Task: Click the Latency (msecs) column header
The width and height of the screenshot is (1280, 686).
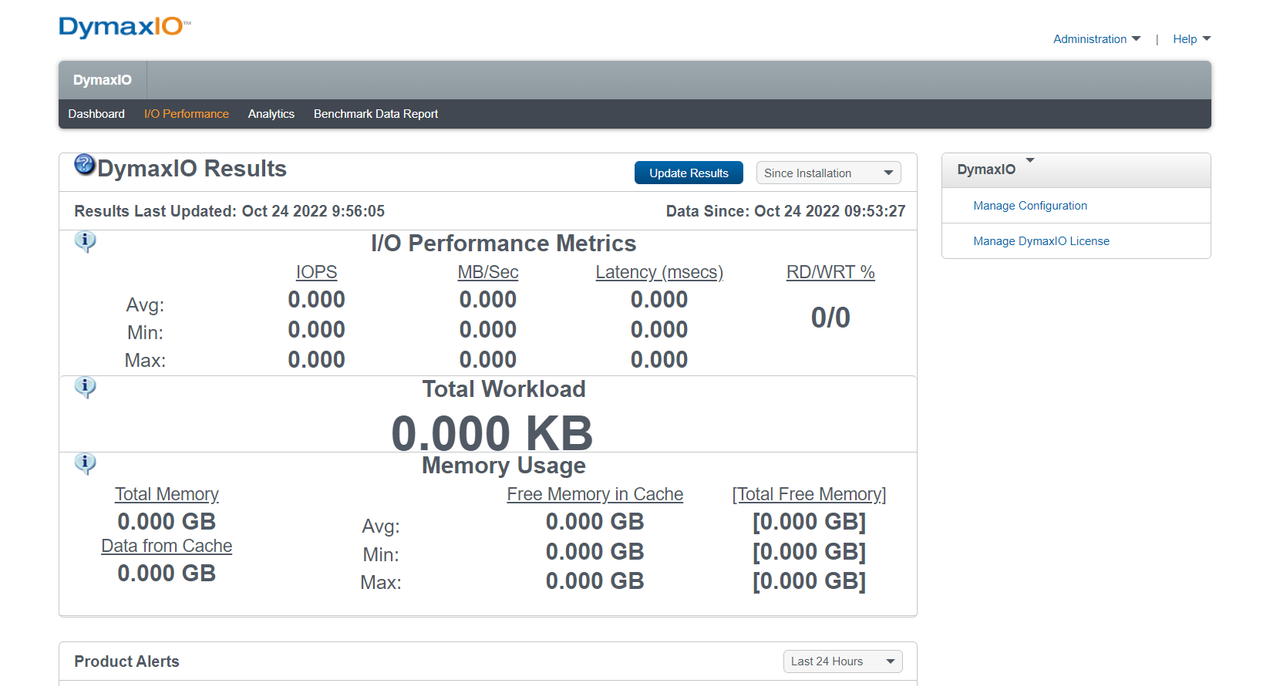Action: click(659, 272)
